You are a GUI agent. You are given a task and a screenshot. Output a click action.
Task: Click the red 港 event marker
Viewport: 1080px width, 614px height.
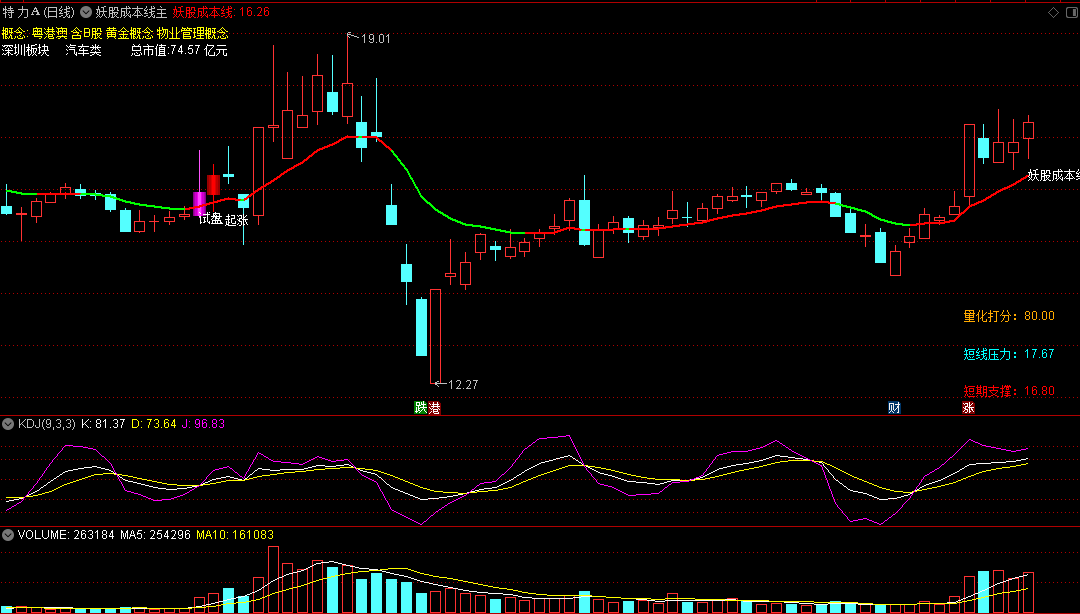pos(434,407)
